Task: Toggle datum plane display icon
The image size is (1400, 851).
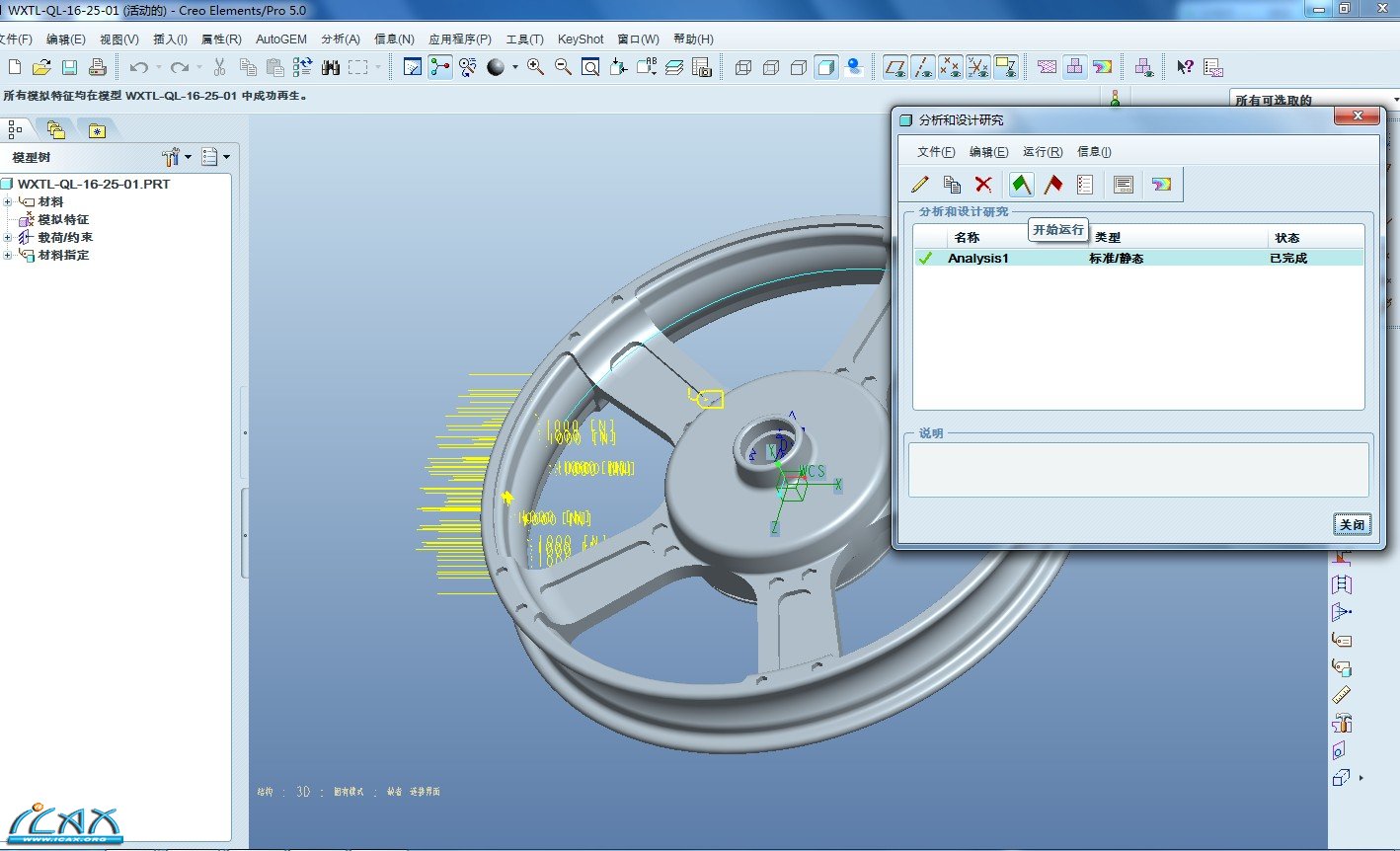Action: (895, 67)
